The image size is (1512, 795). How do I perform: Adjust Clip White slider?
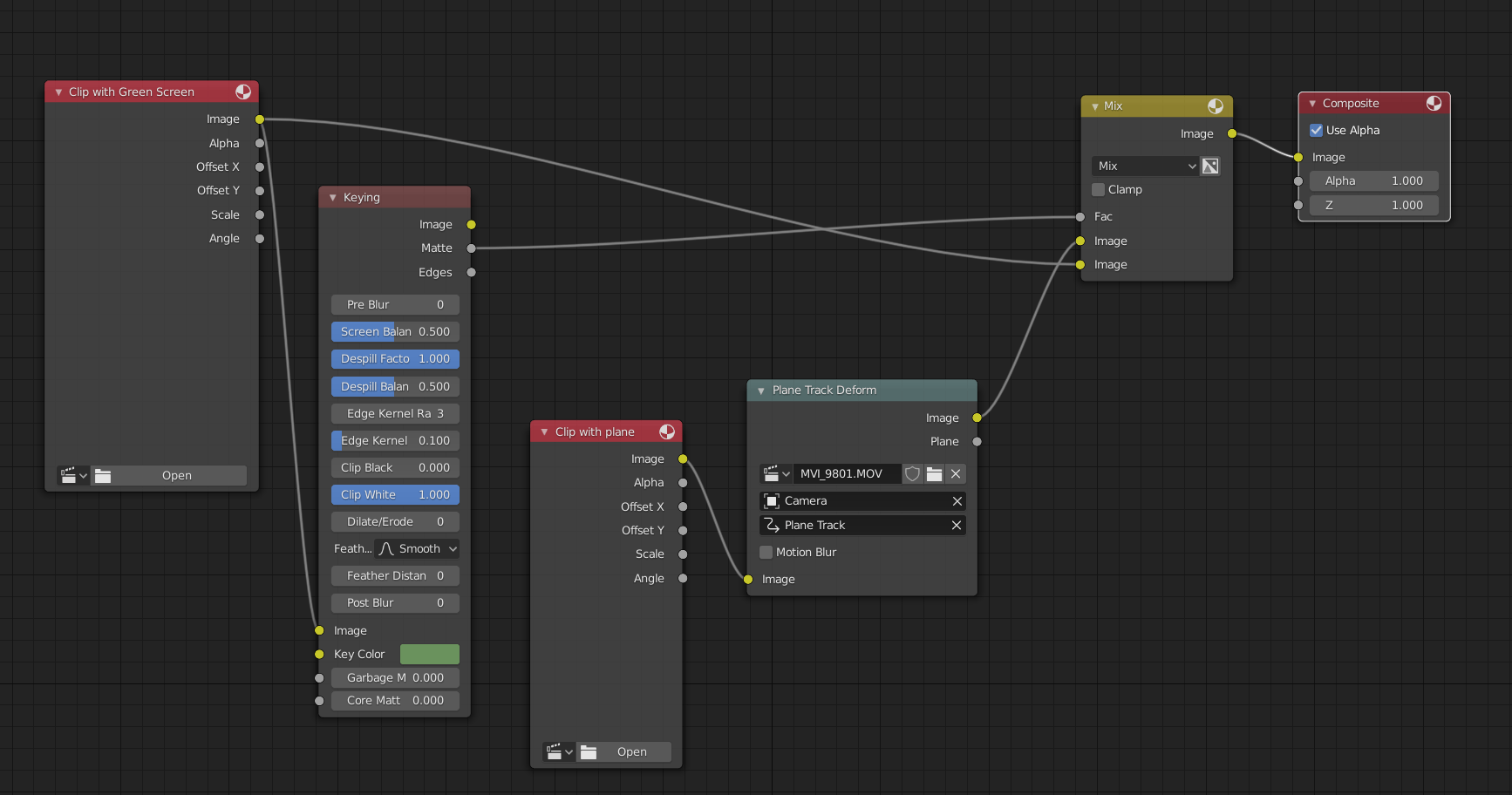395,495
